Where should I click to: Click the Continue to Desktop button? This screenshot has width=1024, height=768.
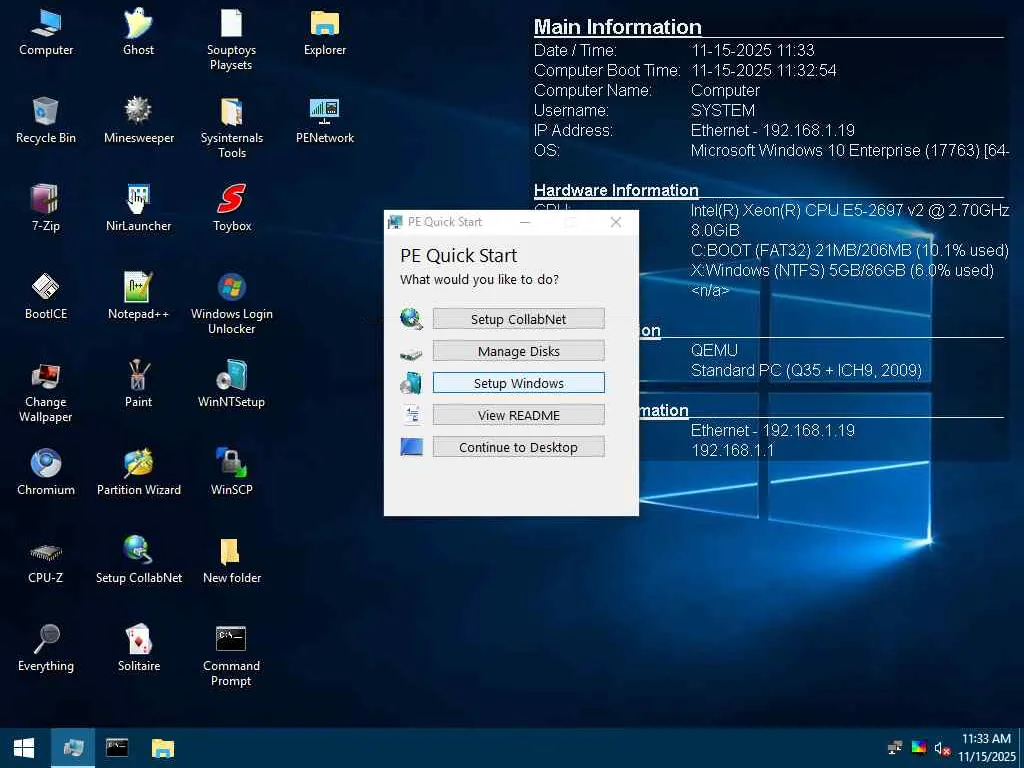click(519, 447)
